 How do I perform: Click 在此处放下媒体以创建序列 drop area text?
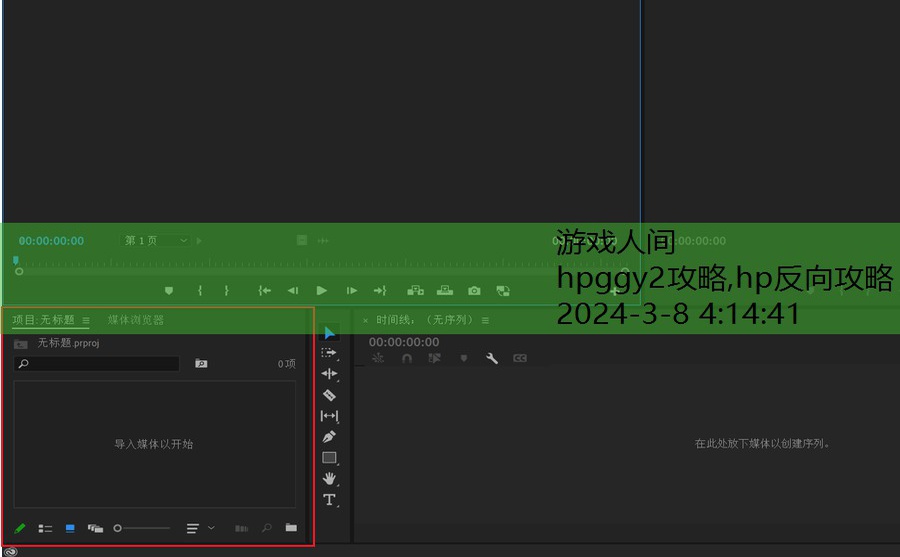click(x=762, y=443)
